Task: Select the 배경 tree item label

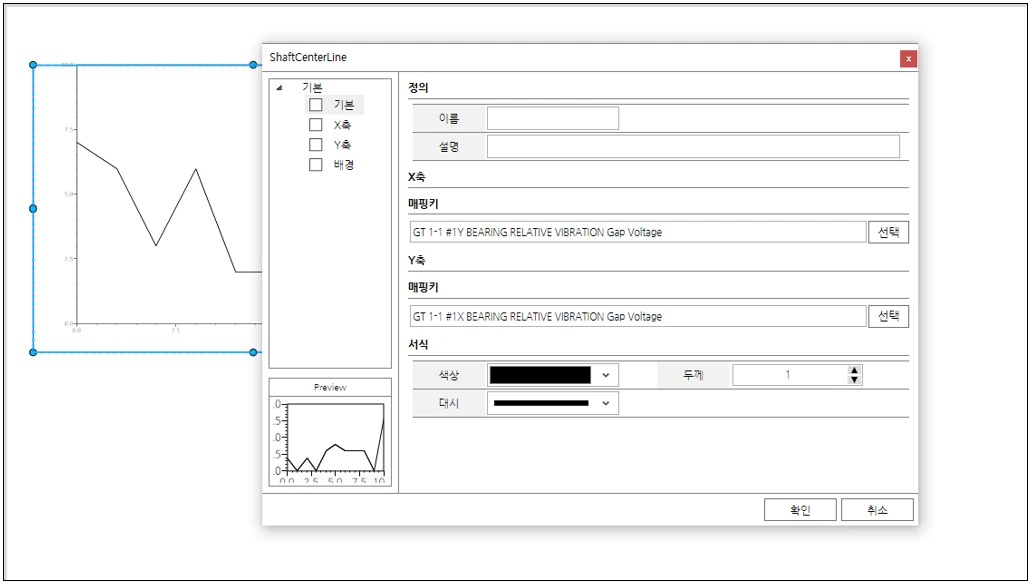Action: coord(344,164)
